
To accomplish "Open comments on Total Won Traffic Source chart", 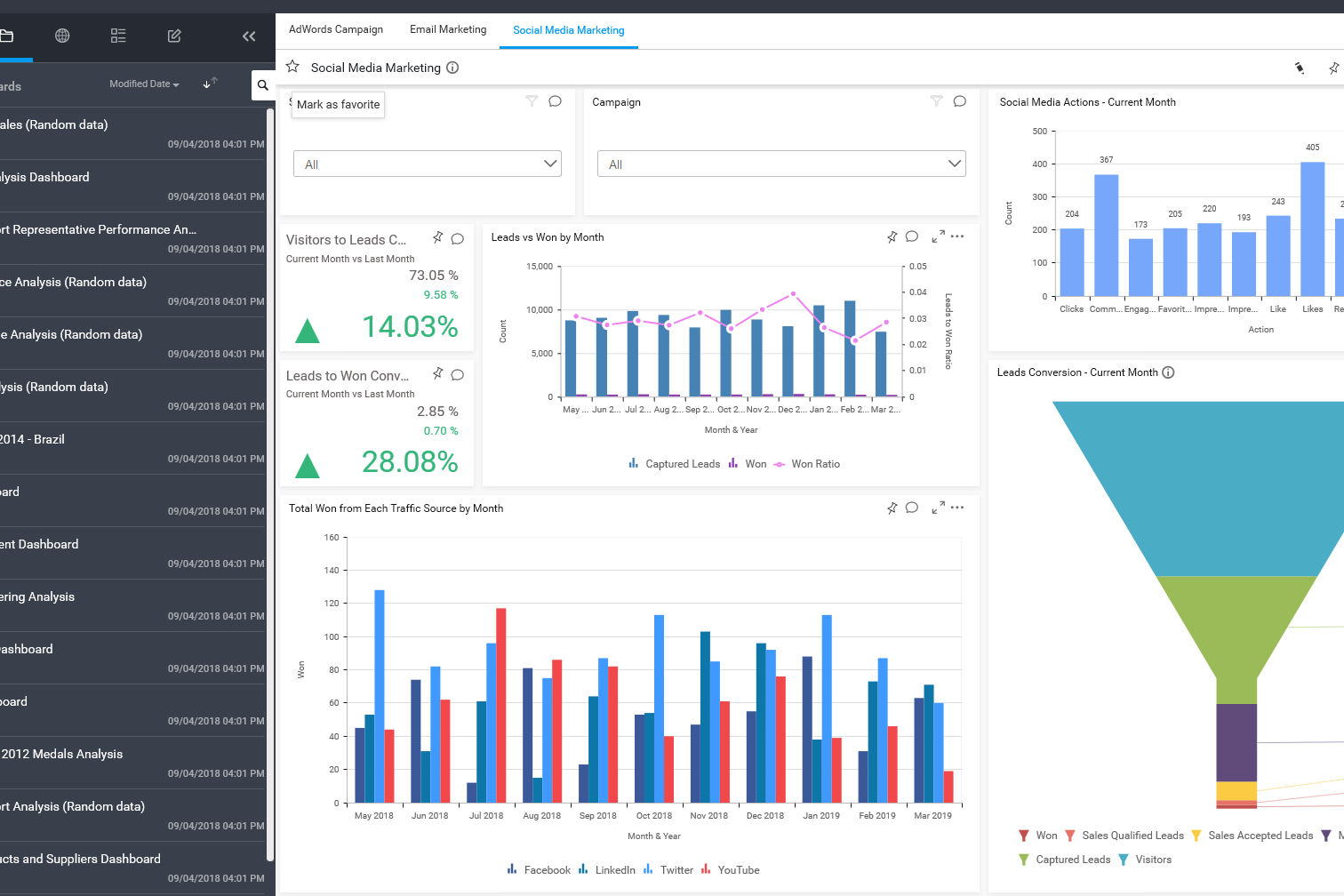I will [912, 508].
